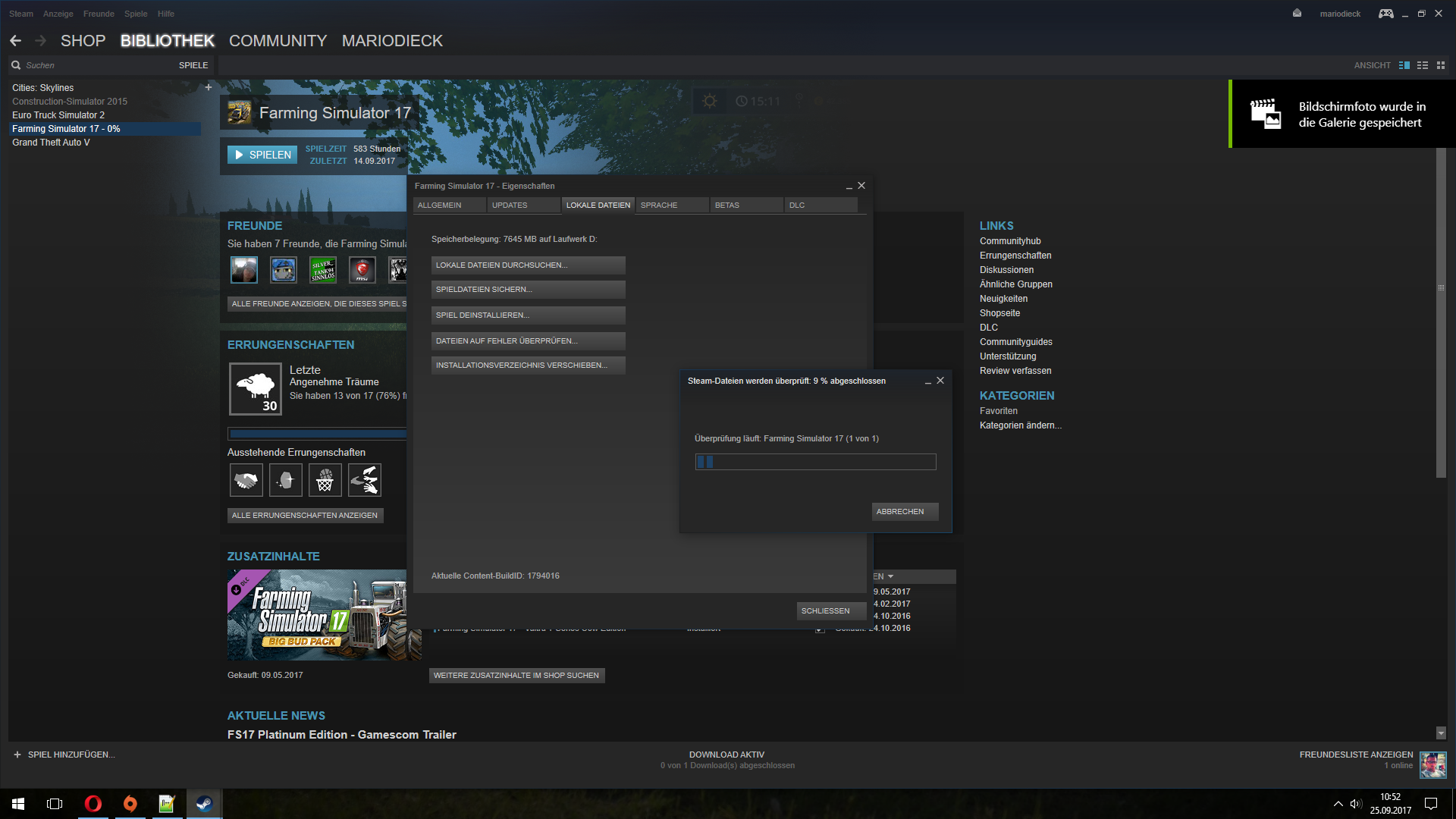Image resolution: width=1456 pixels, height=819 pixels.
Task: Add a category with the plus icon
Action: (x=209, y=87)
